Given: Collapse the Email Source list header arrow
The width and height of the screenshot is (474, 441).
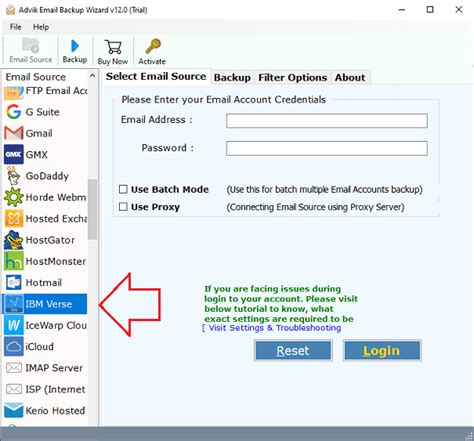Looking at the screenshot, I should [92, 76].
